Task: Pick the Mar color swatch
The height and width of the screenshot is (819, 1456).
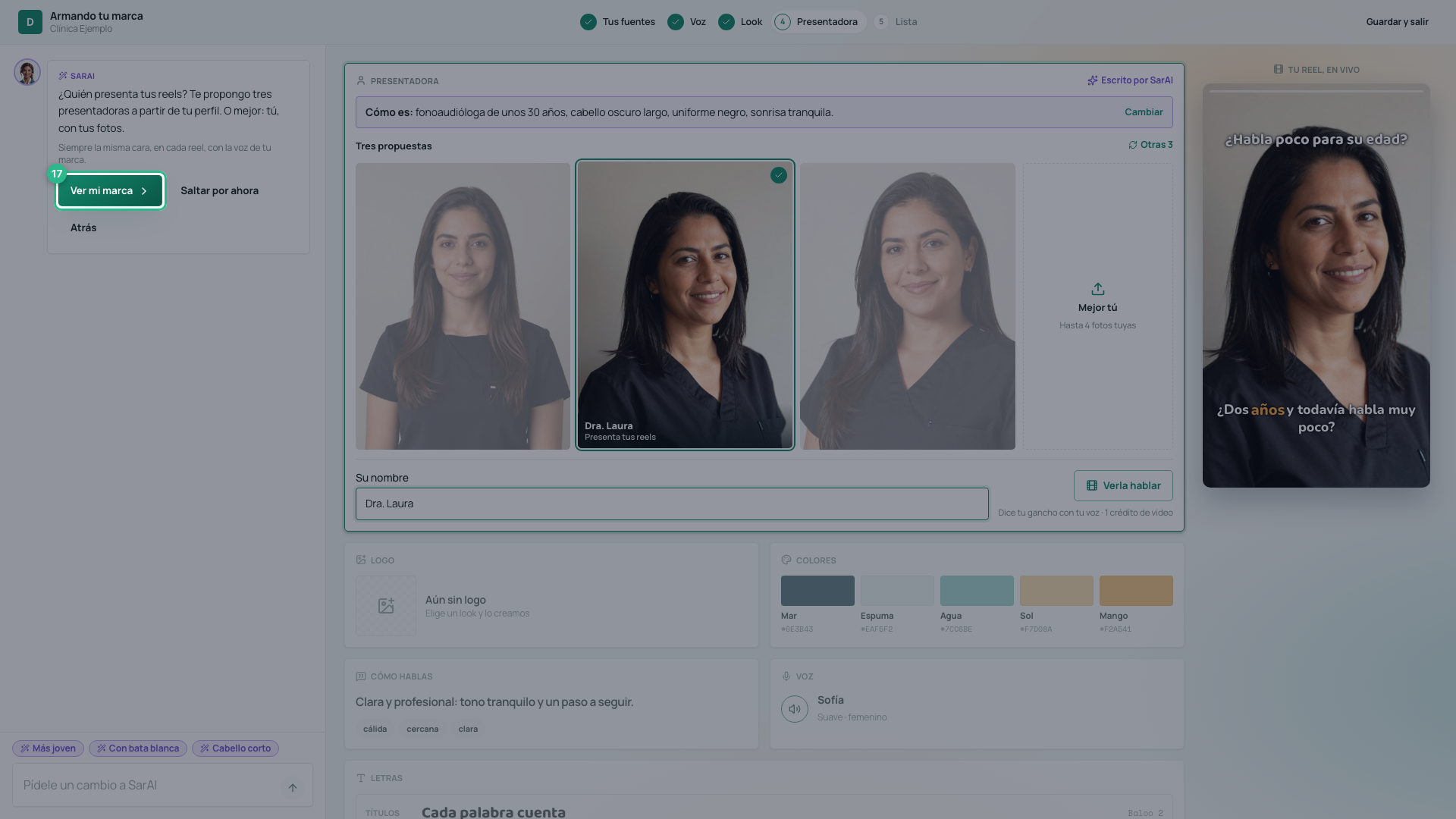Action: tap(817, 591)
